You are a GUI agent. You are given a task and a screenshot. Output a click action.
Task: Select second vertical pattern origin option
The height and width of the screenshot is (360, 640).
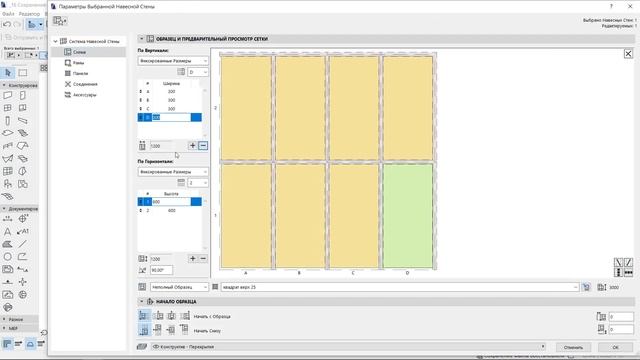158,329
